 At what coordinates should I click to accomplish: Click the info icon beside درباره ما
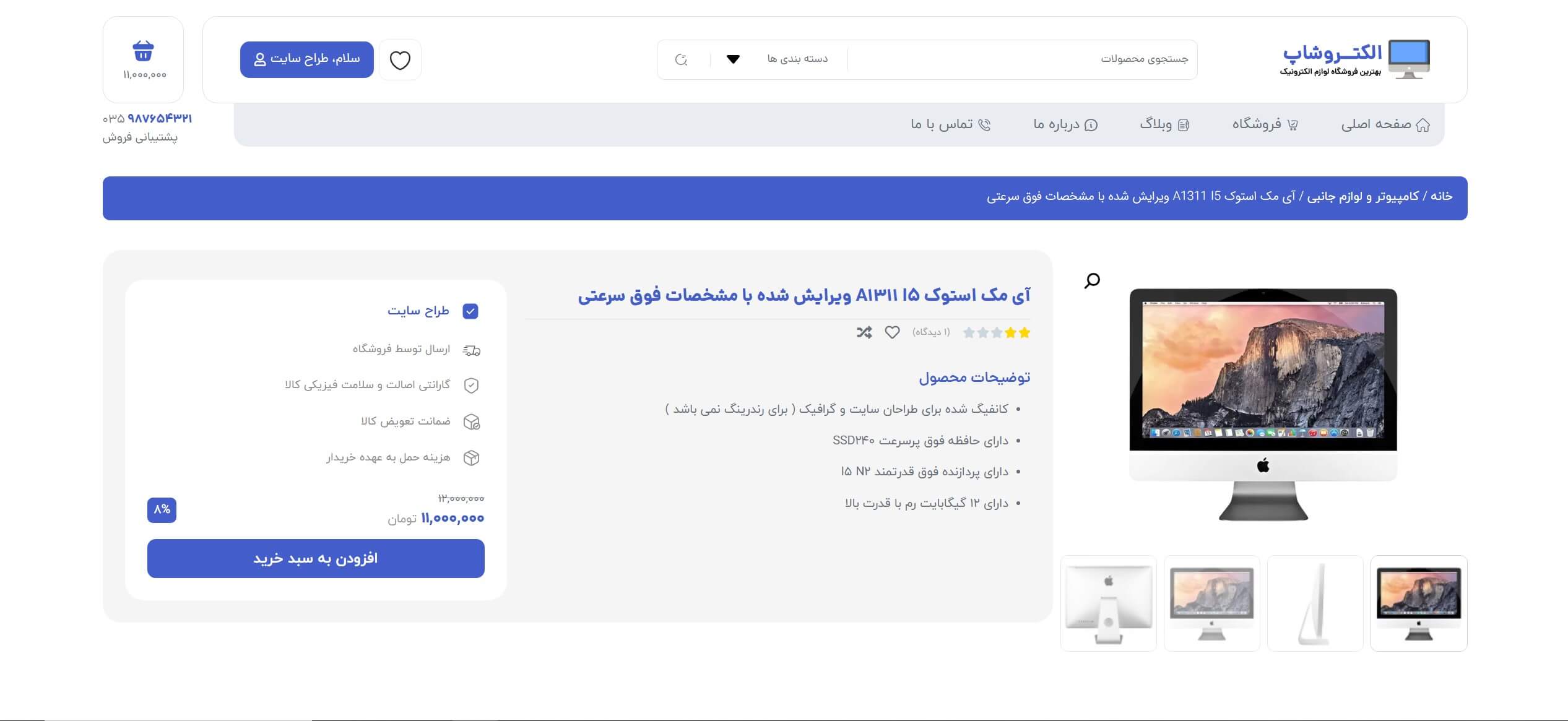[1091, 125]
